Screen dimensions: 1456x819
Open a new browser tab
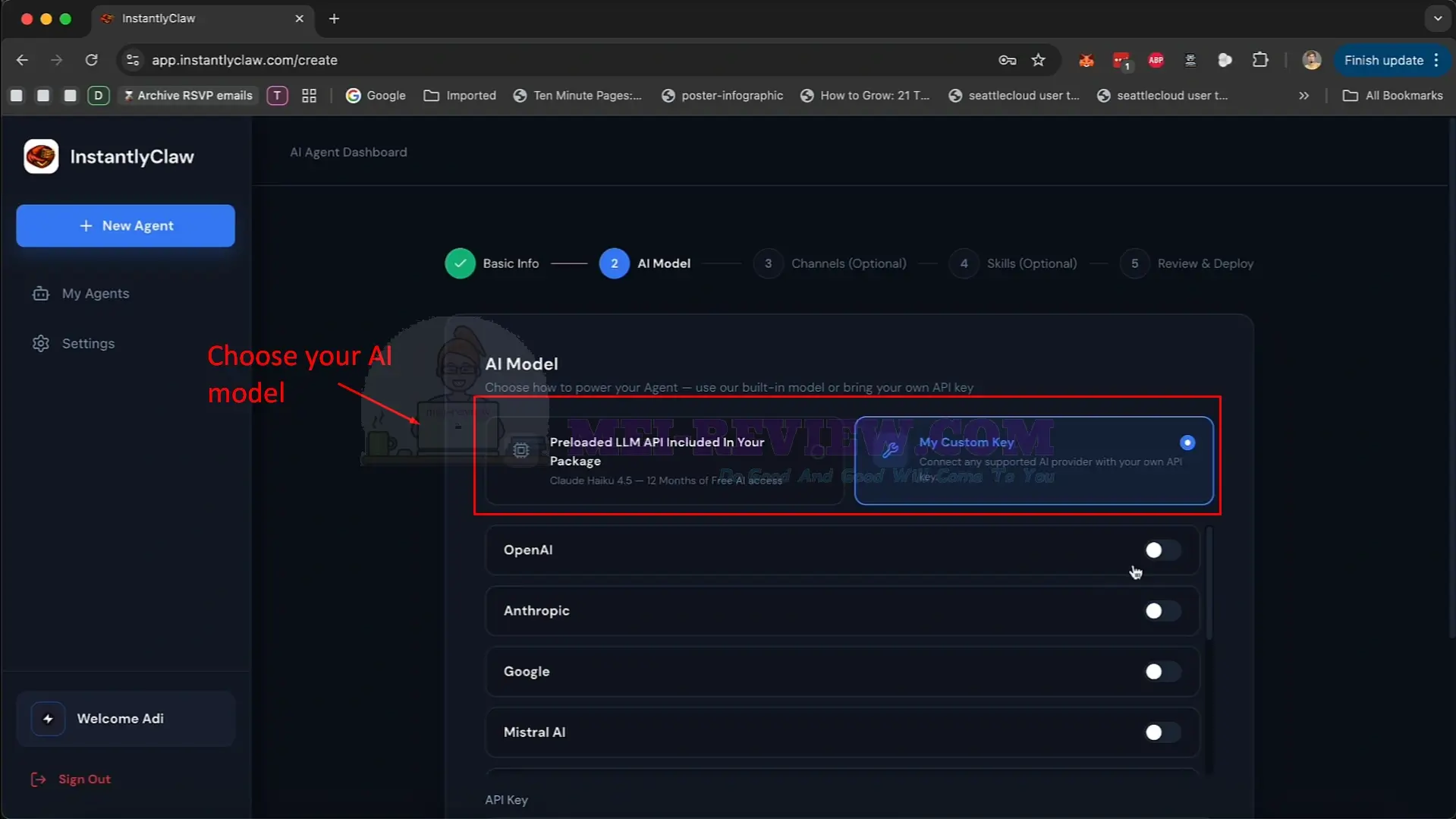tap(334, 18)
